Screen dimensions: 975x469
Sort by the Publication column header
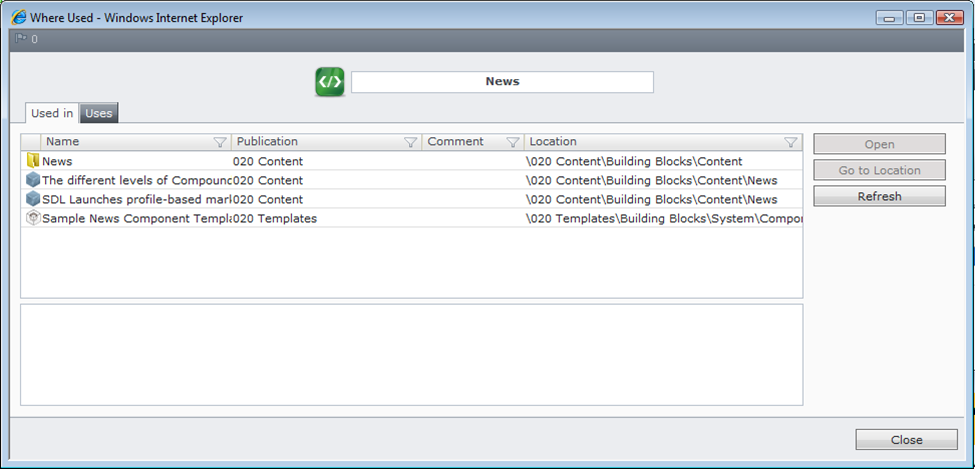tap(300, 142)
